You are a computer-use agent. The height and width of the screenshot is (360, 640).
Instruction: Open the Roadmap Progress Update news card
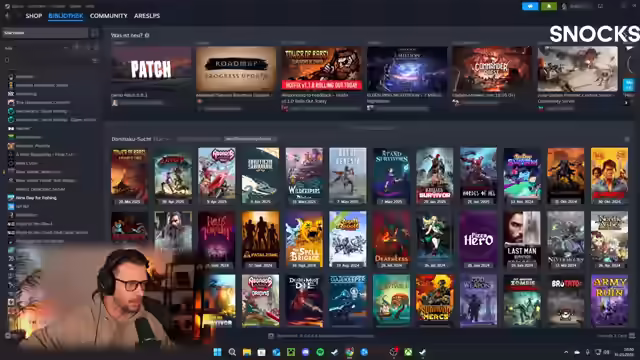coord(236,69)
